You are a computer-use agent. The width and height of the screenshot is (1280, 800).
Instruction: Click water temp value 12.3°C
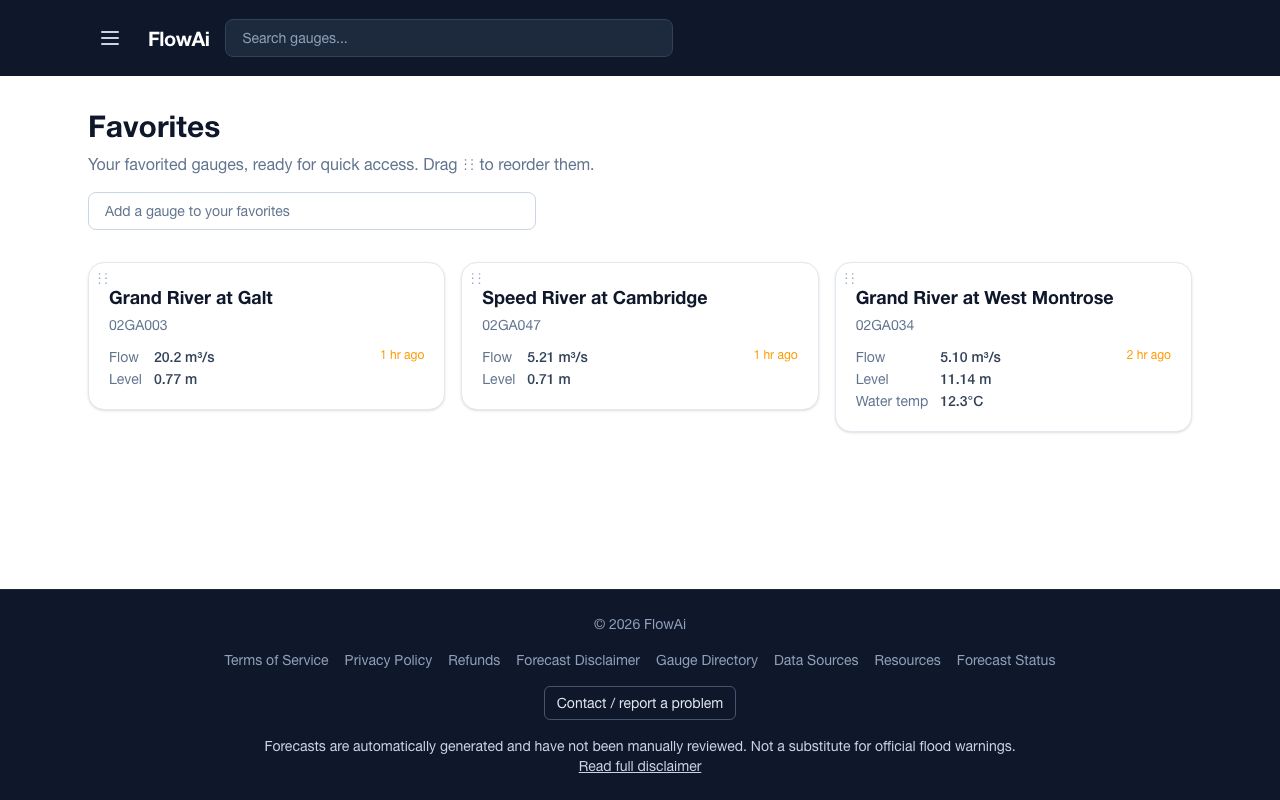click(x=962, y=401)
